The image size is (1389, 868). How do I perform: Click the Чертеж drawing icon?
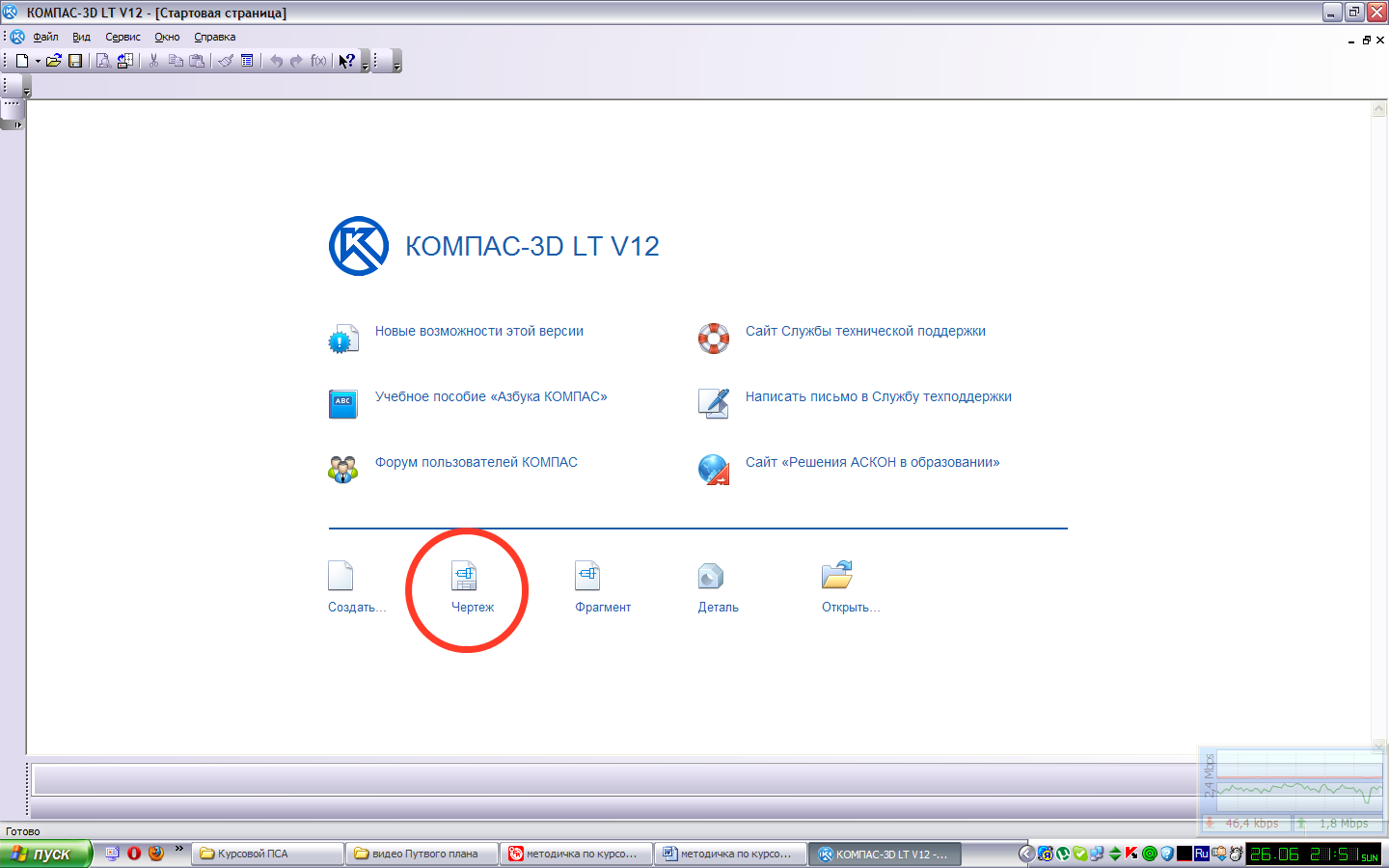click(464, 576)
